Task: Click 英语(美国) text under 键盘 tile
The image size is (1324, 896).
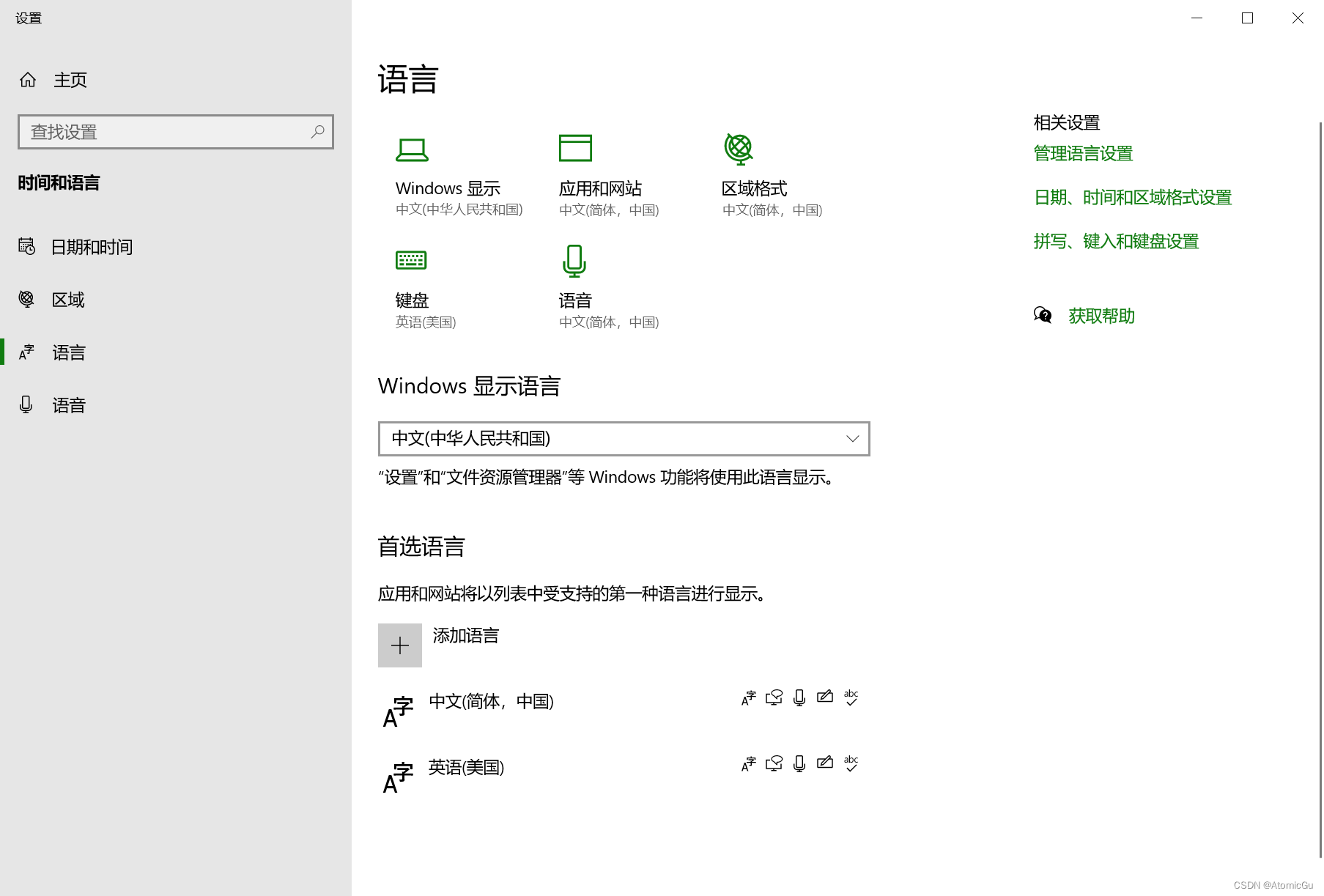Action: point(426,322)
